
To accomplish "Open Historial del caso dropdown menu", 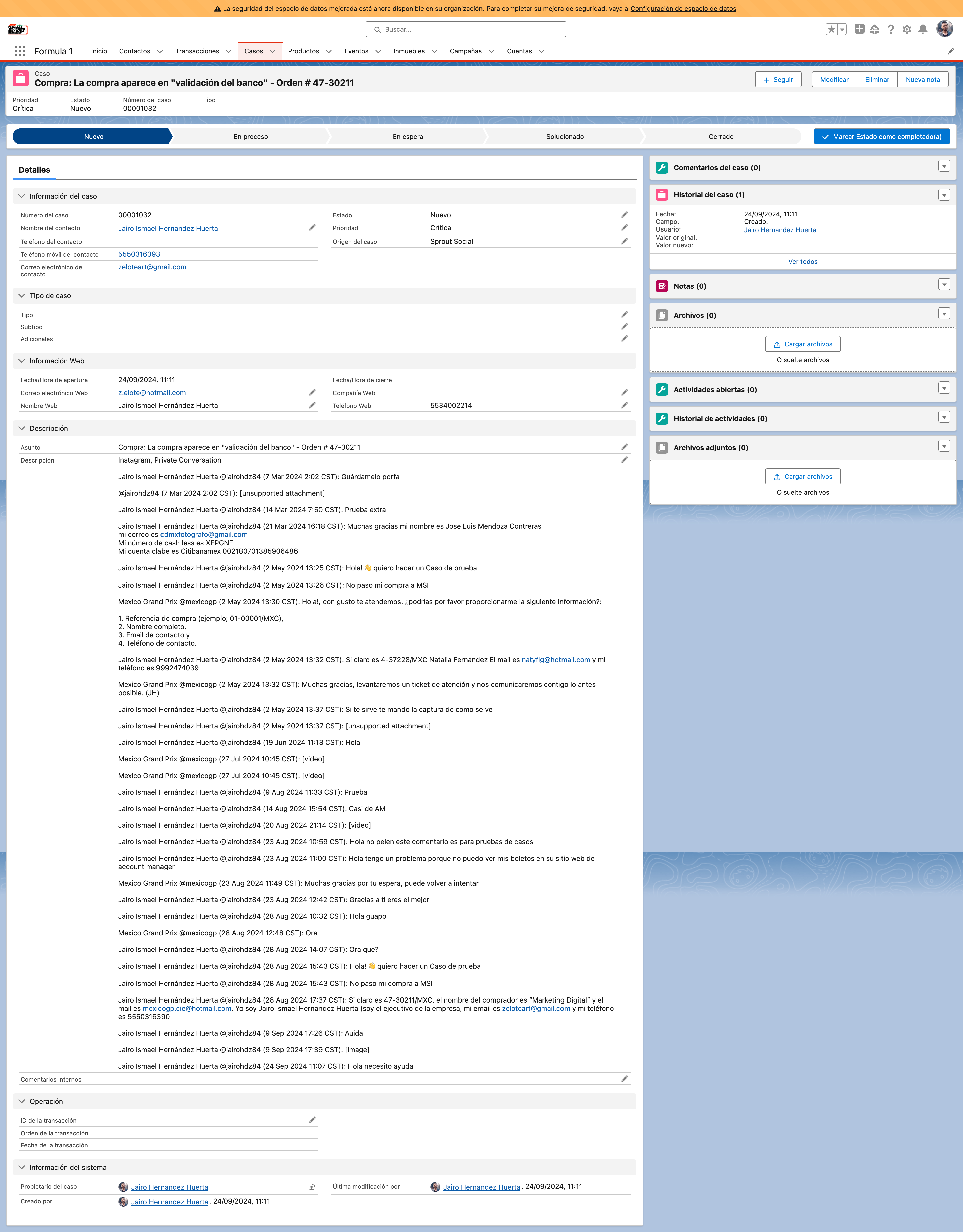I will [x=944, y=195].
